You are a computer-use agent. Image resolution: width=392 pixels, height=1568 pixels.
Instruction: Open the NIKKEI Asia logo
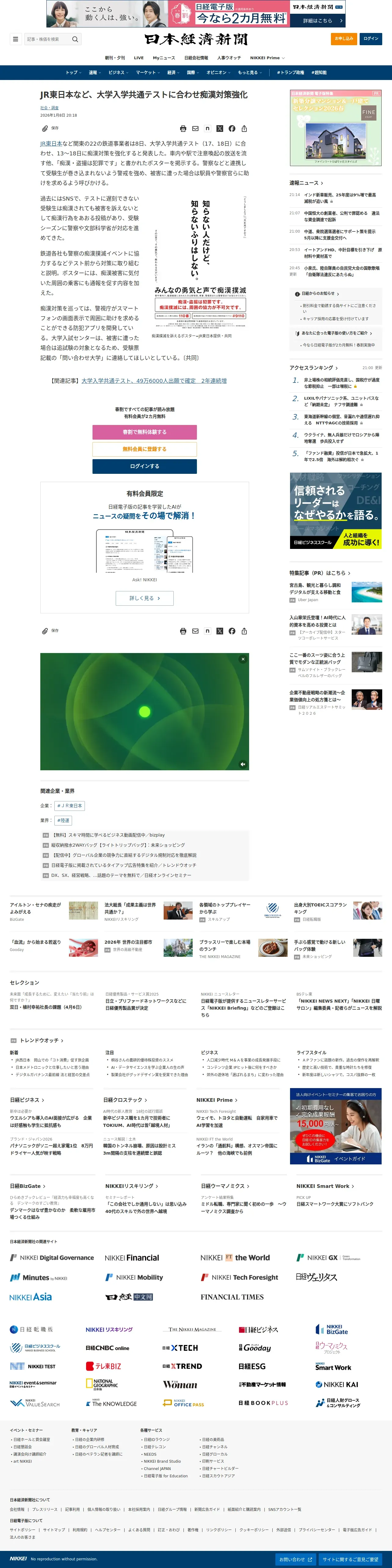31,1297
